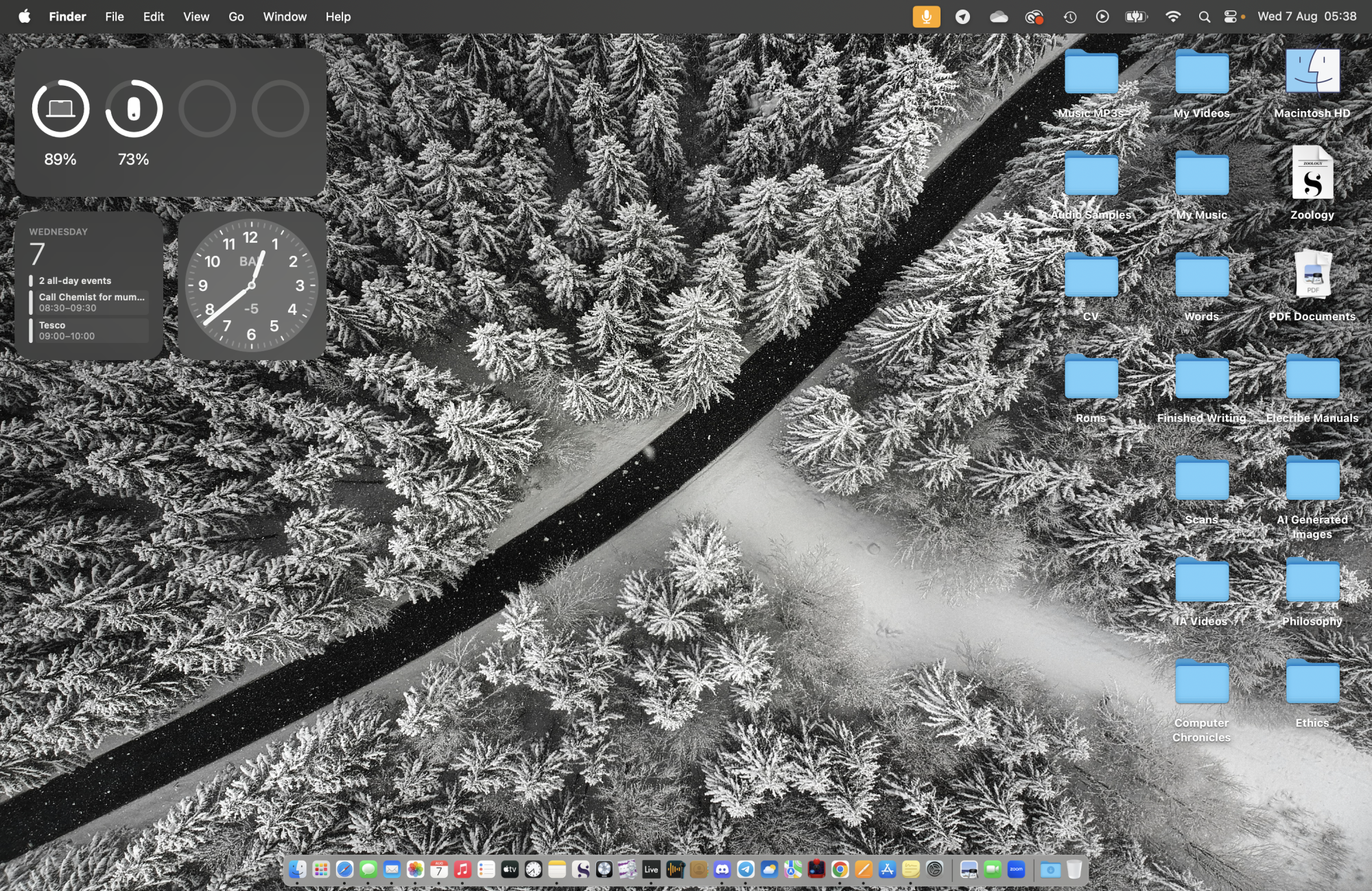Image resolution: width=1372 pixels, height=891 pixels.
Task: Expand the Downloads stack in the Dock
Action: (x=1050, y=870)
